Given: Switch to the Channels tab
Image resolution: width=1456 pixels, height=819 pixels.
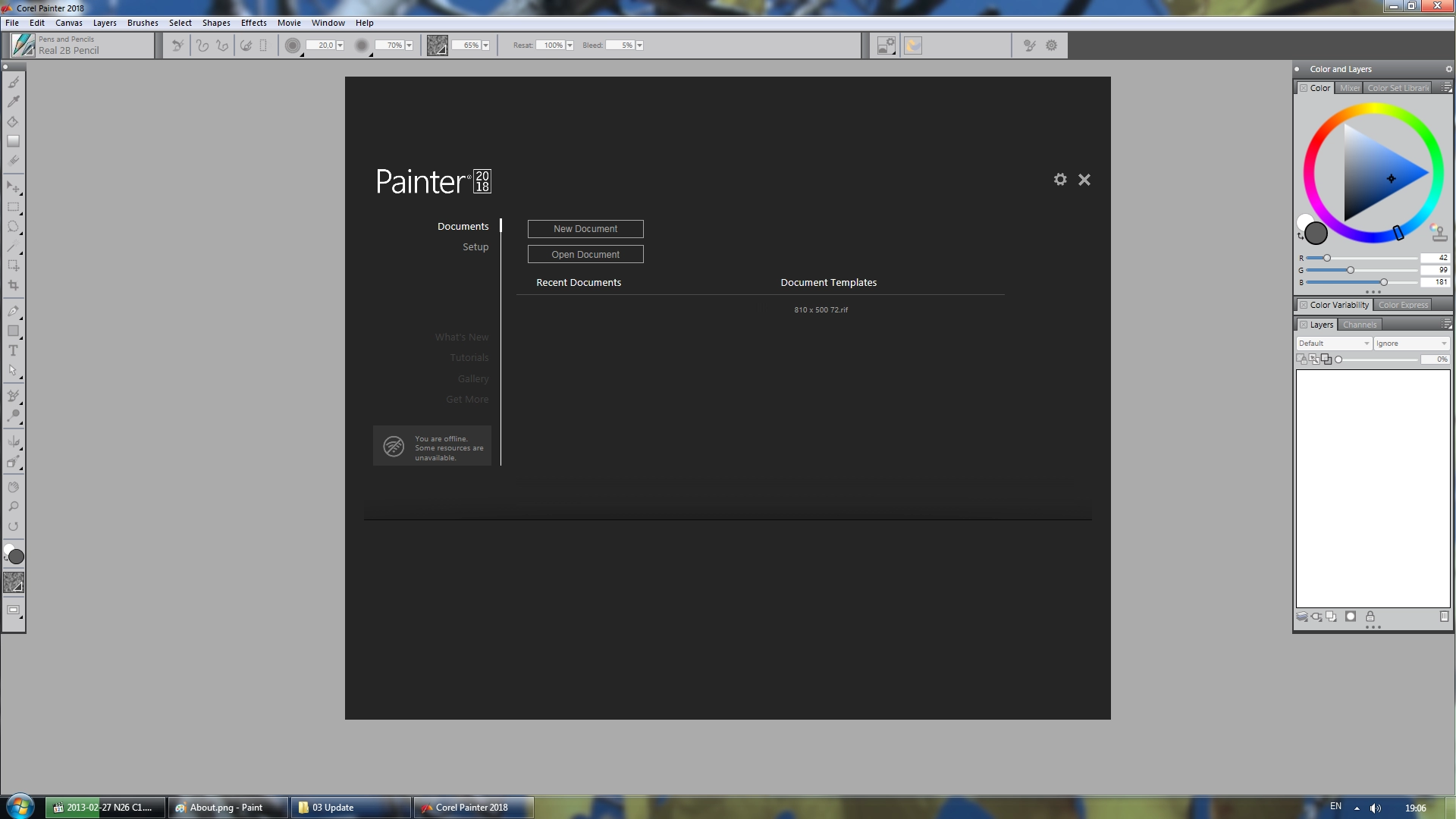Looking at the screenshot, I should (x=1359, y=325).
